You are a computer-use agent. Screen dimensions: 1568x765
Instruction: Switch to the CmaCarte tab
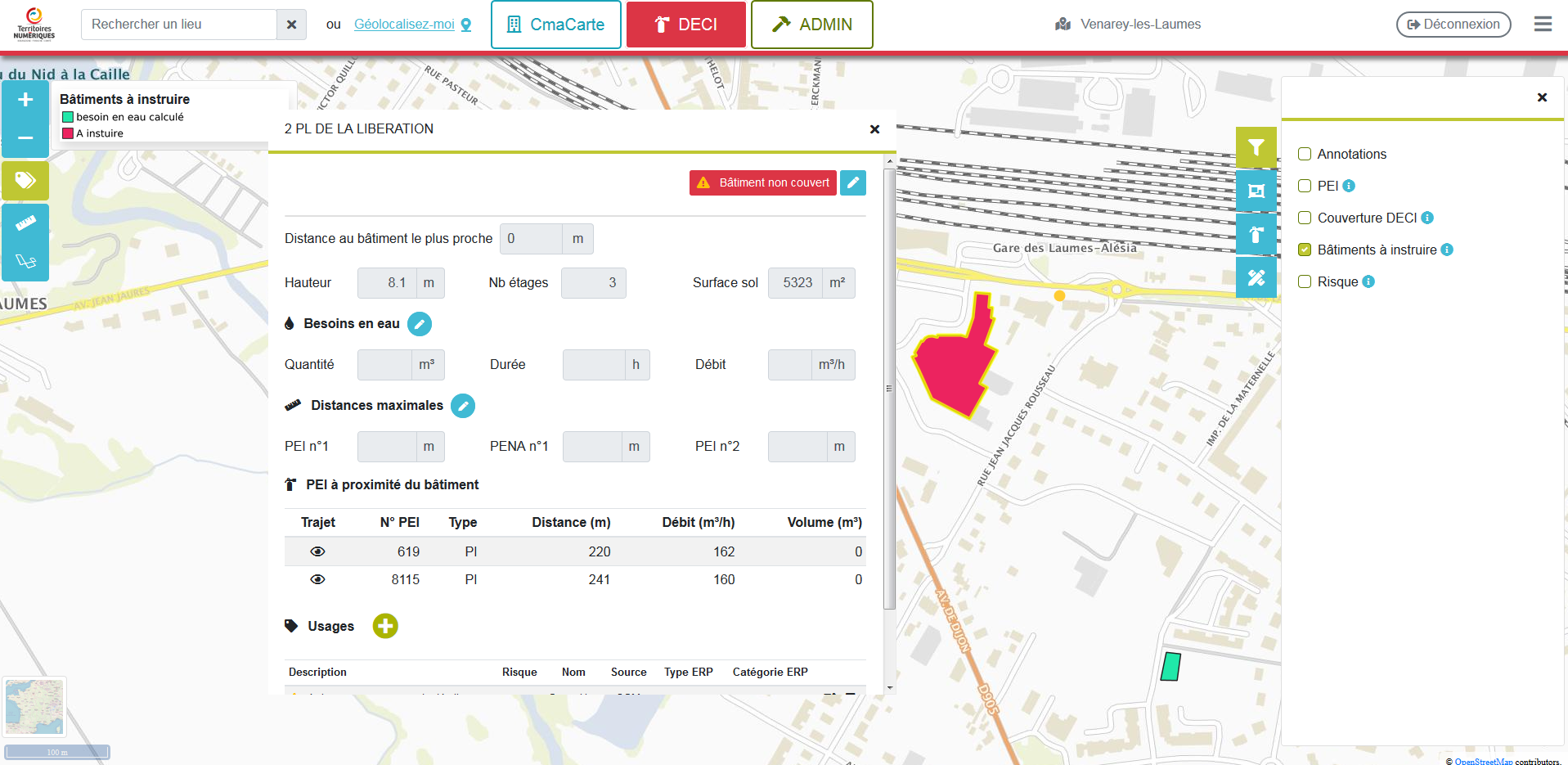point(555,25)
